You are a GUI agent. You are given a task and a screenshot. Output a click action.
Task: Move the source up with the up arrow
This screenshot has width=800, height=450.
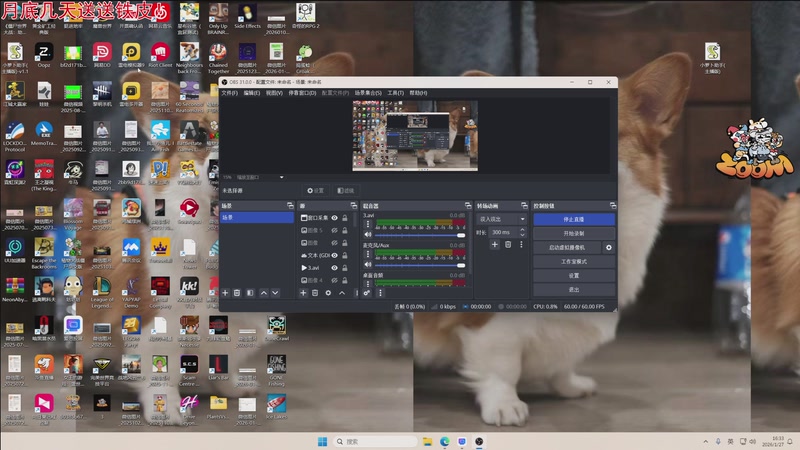(342, 293)
